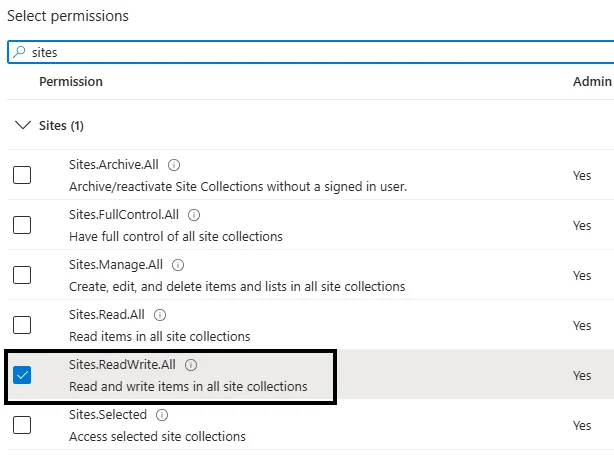Check the Sites.Archive.All checkbox

click(x=22, y=175)
